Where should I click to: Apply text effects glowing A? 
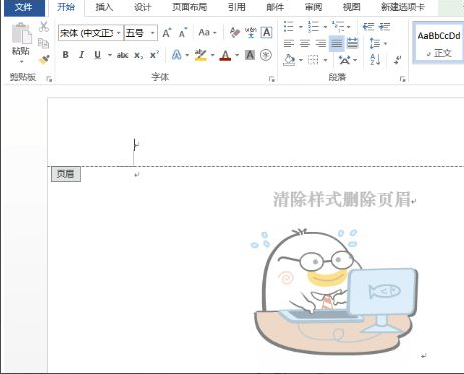(177, 55)
